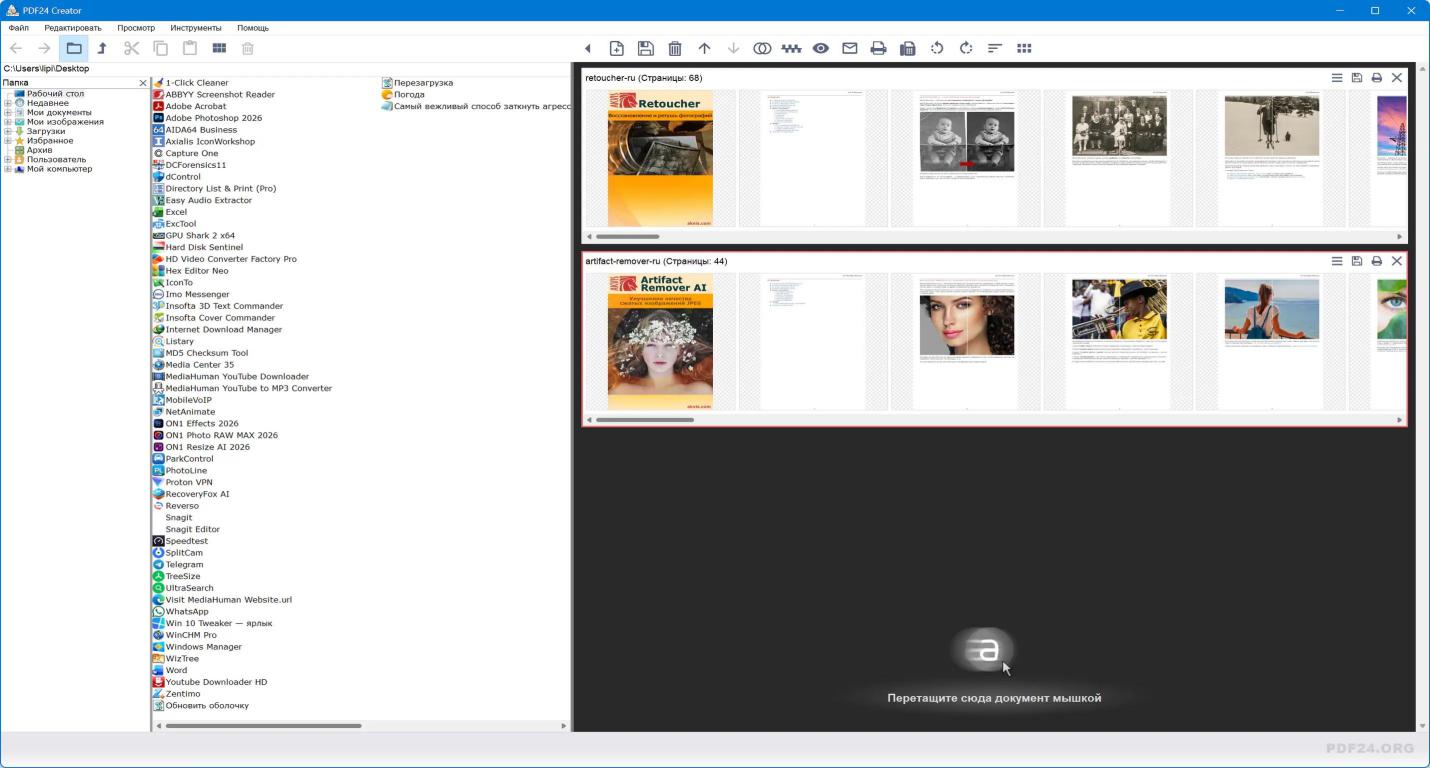
Task: Close the artifact-remover-ru document
Action: (x=1397, y=261)
